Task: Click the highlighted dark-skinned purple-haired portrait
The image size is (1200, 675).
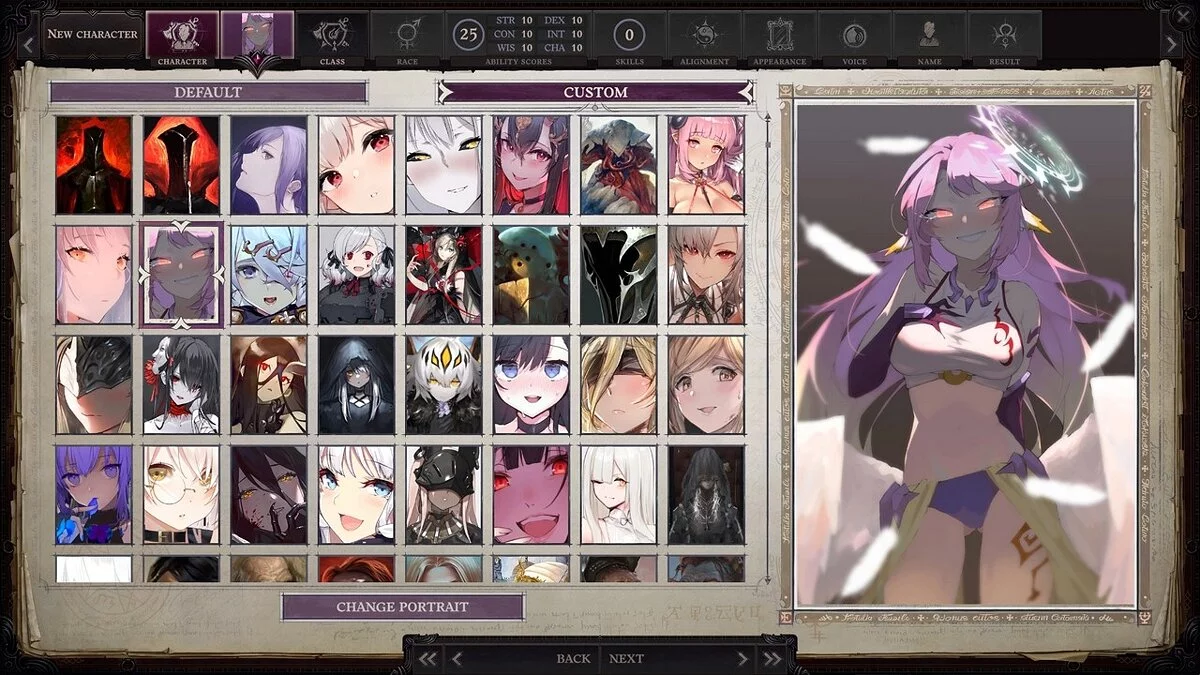Action: tap(181, 275)
